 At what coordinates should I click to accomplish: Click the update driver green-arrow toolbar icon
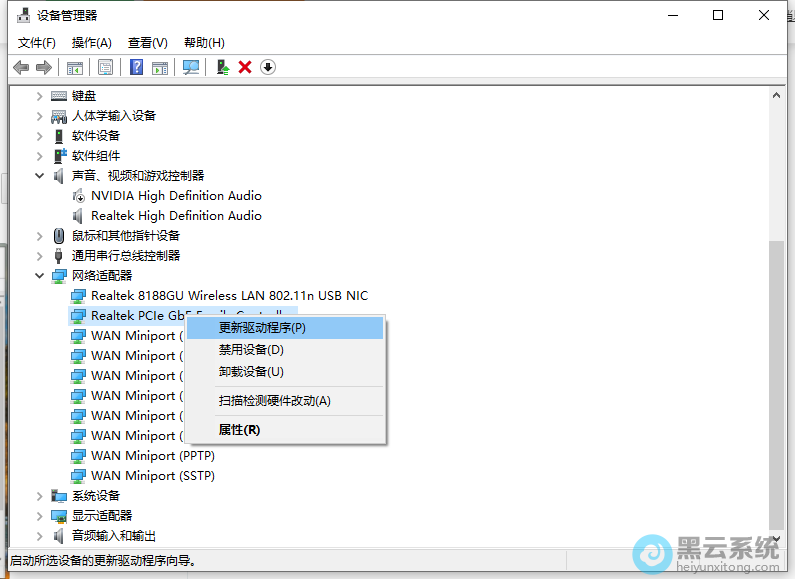(223, 67)
